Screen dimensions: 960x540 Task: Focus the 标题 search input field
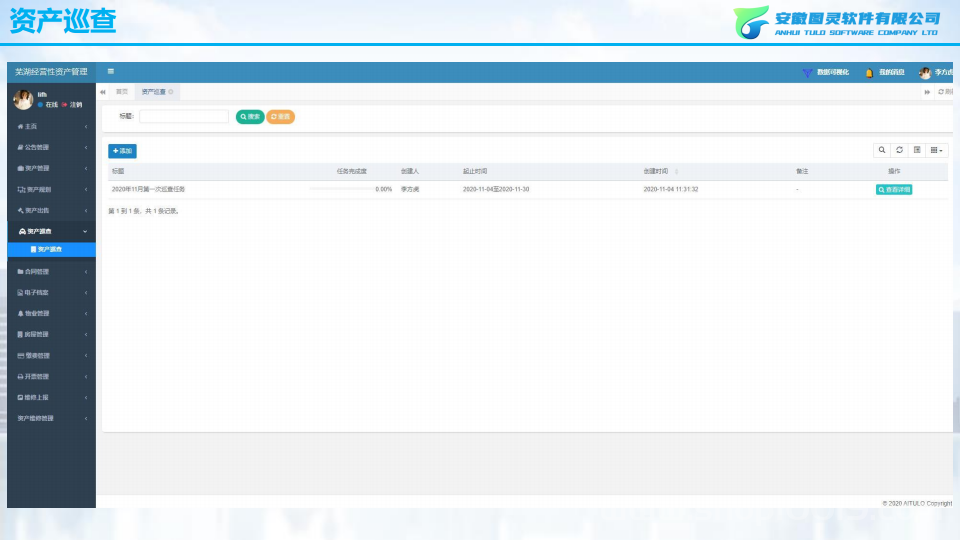tap(184, 116)
